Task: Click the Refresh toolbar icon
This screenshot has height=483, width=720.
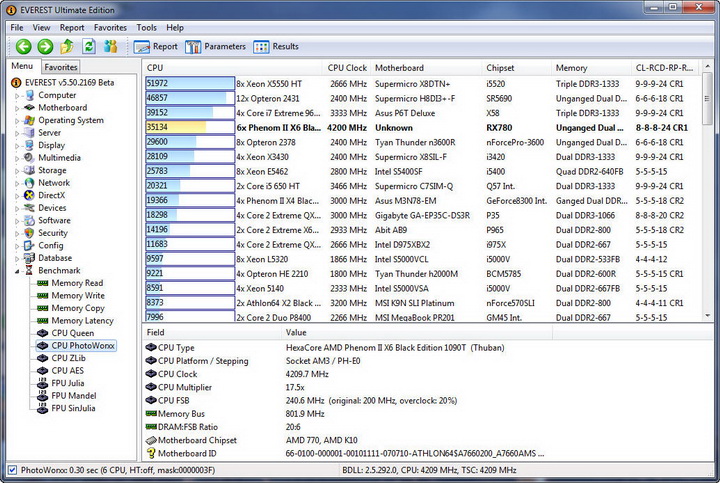Action: 89,46
